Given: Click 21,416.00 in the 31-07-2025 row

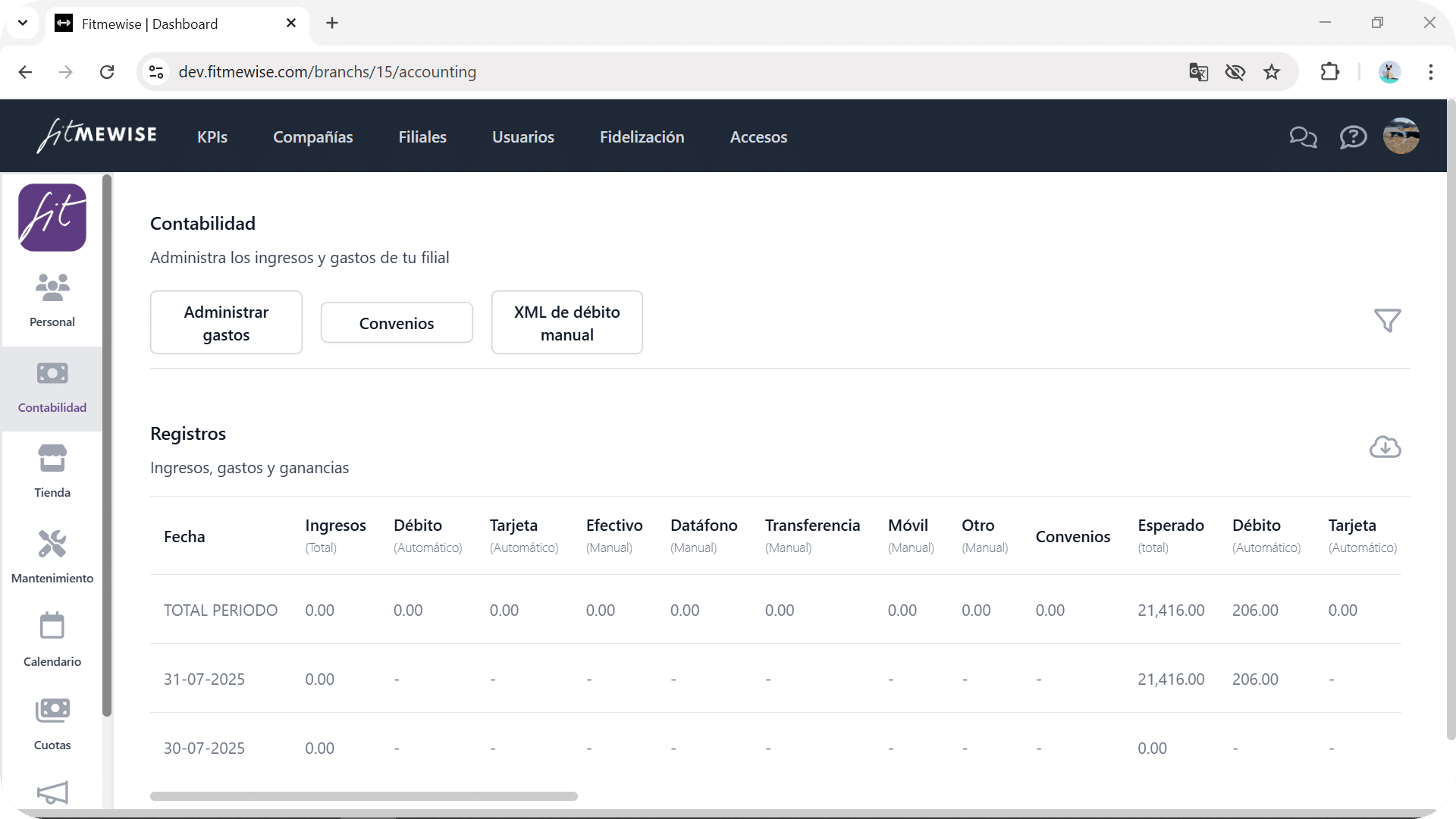Looking at the screenshot, I should point(1171,679).
